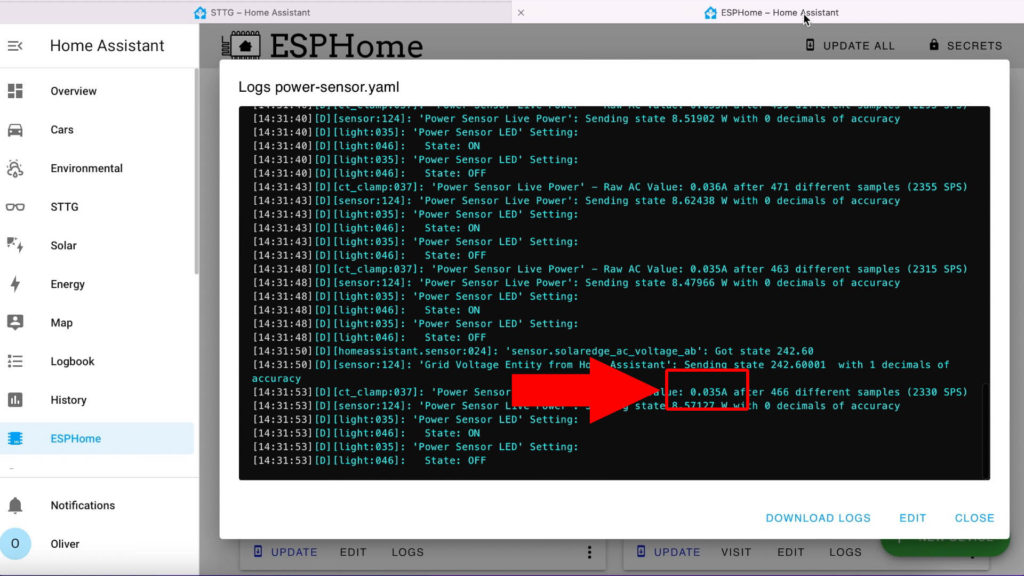Click the log line 'Sending state 8.47966 W'
This screenshot has width=1024, height=576.
tap(576, 283)
